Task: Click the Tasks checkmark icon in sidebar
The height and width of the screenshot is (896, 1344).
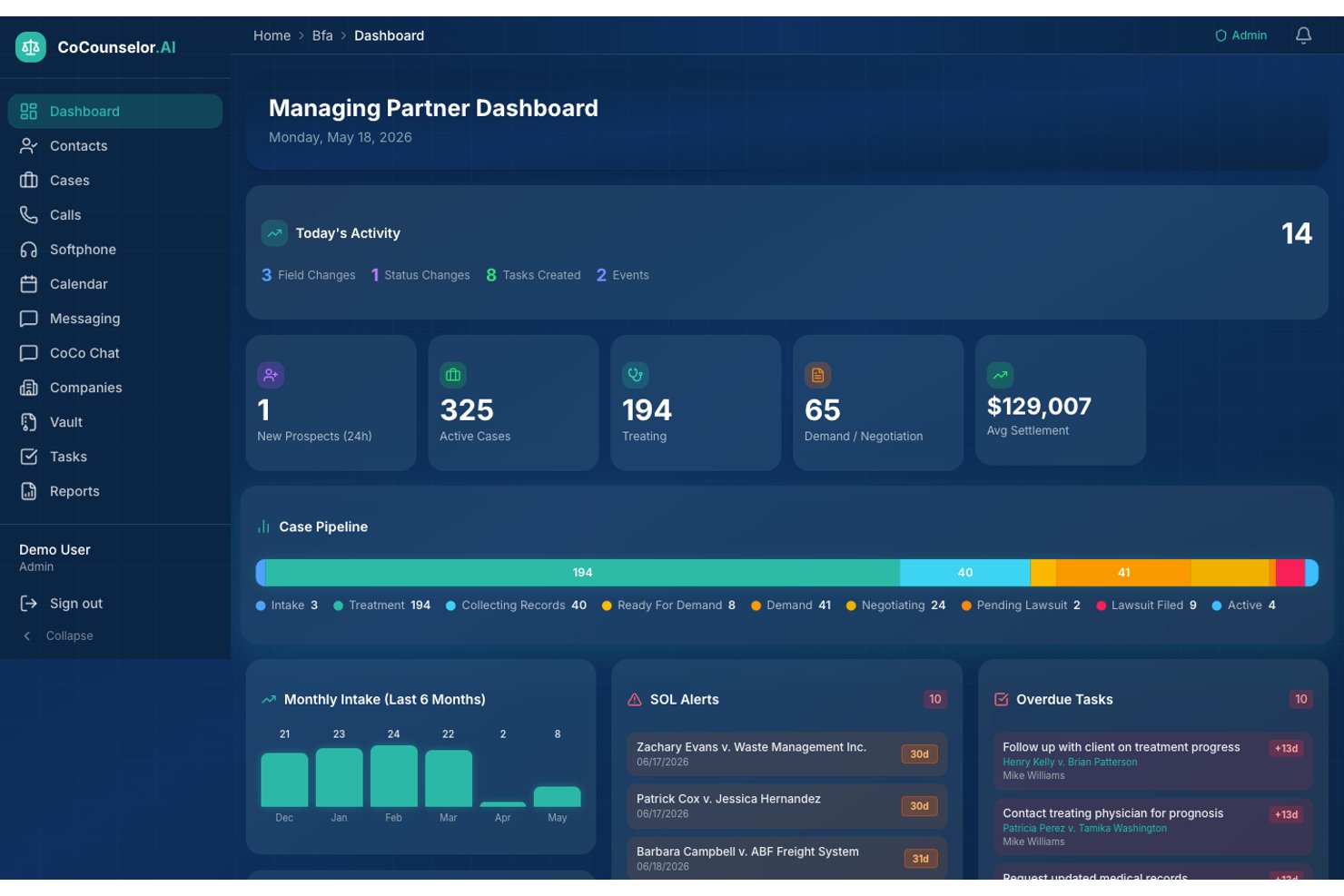Action: pos(29,457)
